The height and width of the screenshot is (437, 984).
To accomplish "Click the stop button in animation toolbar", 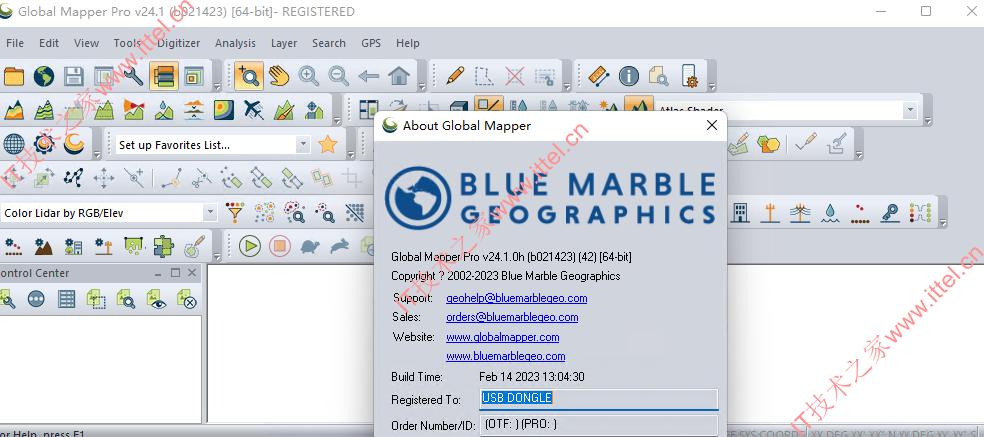I will (x=280, y=245).
